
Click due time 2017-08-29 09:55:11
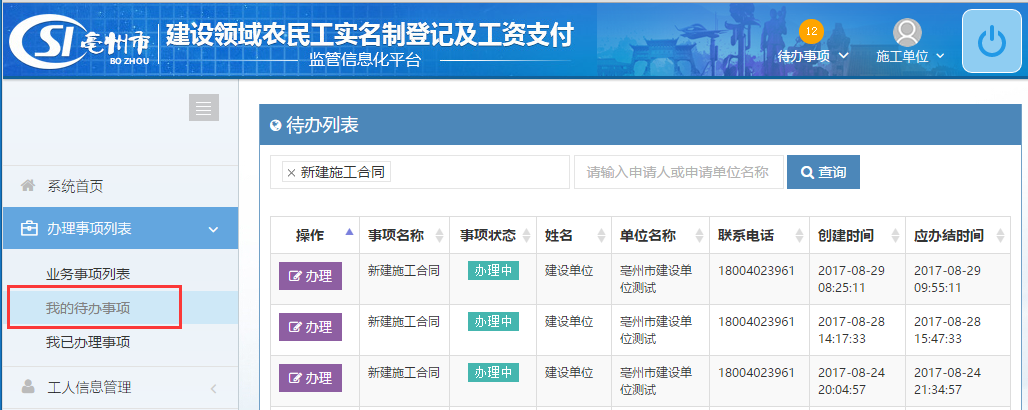tap(947, 279)
